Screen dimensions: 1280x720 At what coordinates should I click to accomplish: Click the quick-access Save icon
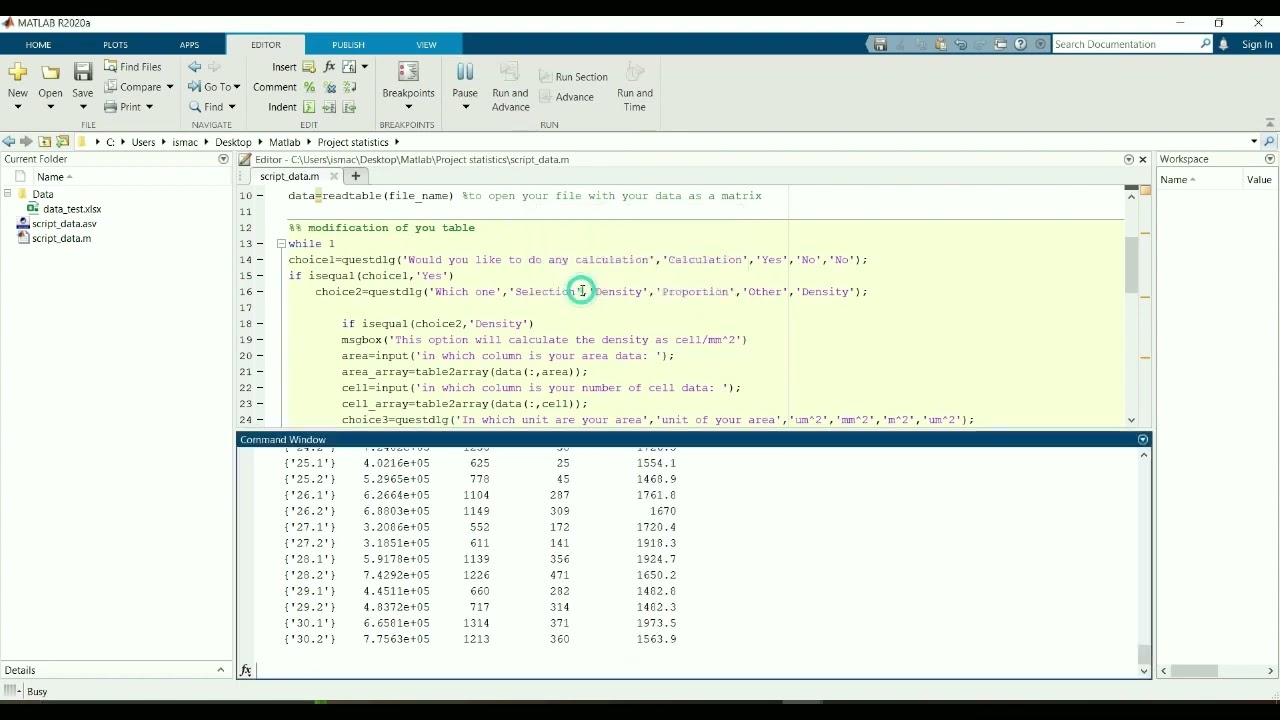click(x=880, y=44)
